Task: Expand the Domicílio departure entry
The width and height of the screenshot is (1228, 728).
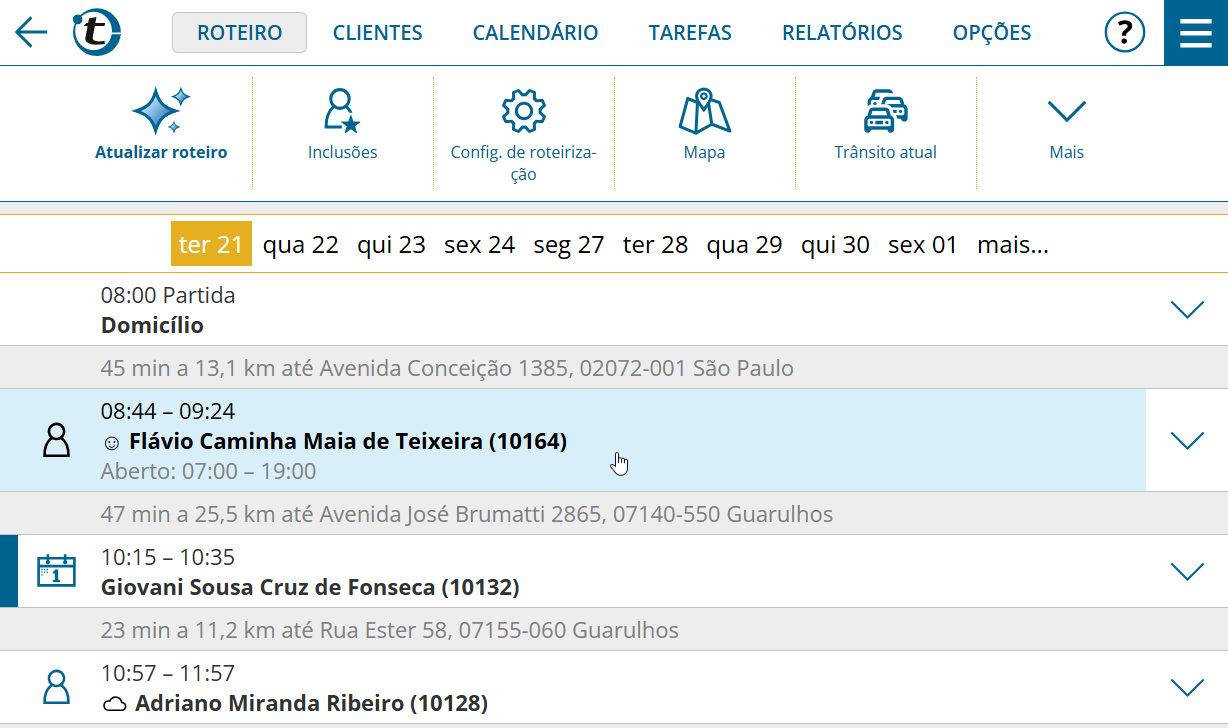Action: [1187, 310]
